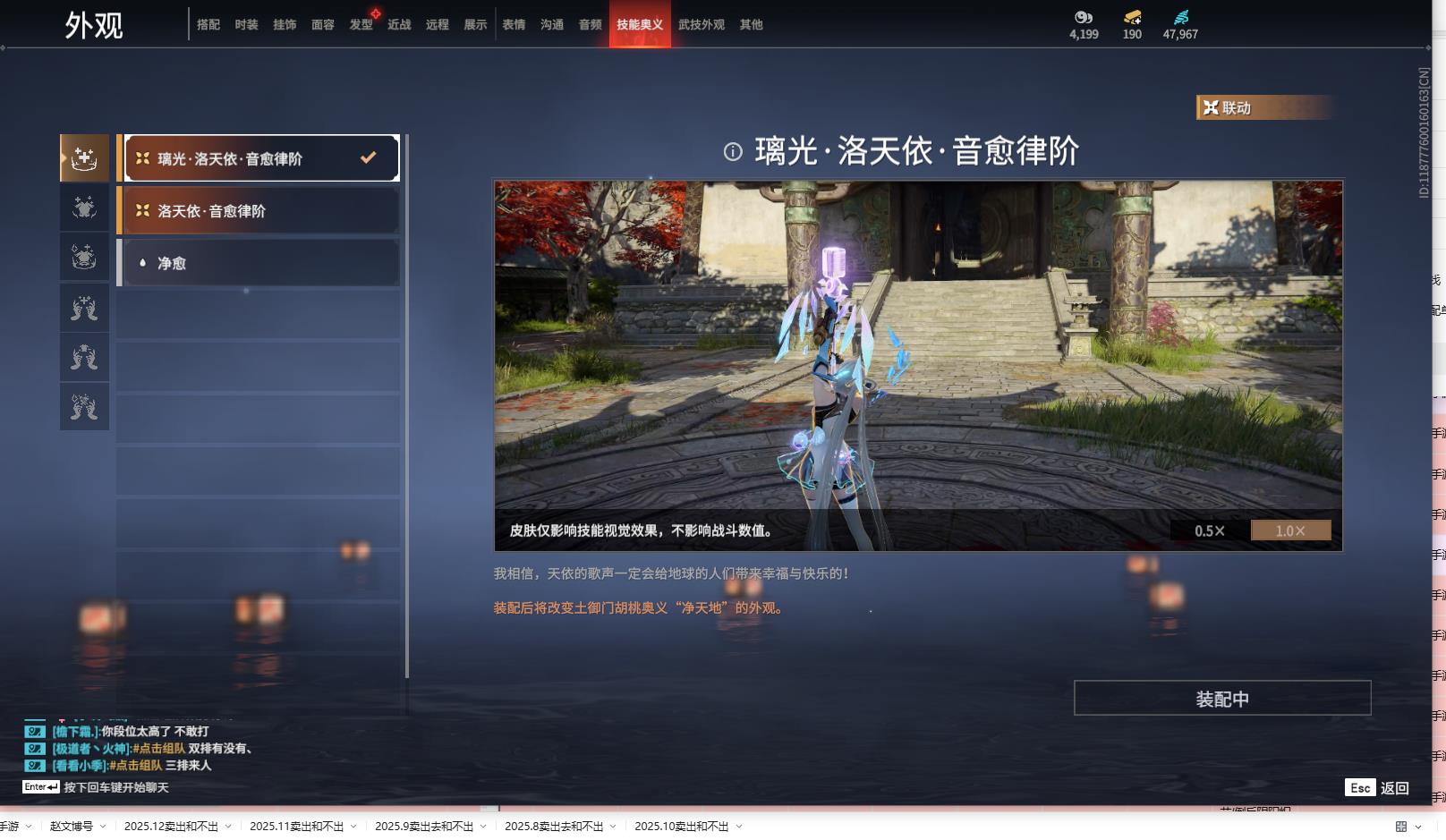Open the 音频 tab
This screenshot has height=840, width=1446.
(x=591, y=25)
